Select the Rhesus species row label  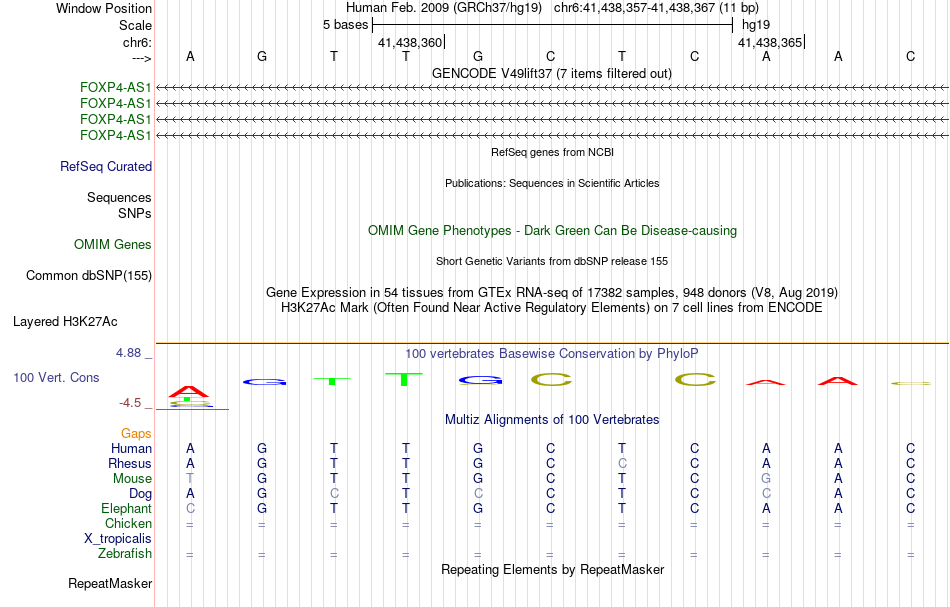click(130, 463)
